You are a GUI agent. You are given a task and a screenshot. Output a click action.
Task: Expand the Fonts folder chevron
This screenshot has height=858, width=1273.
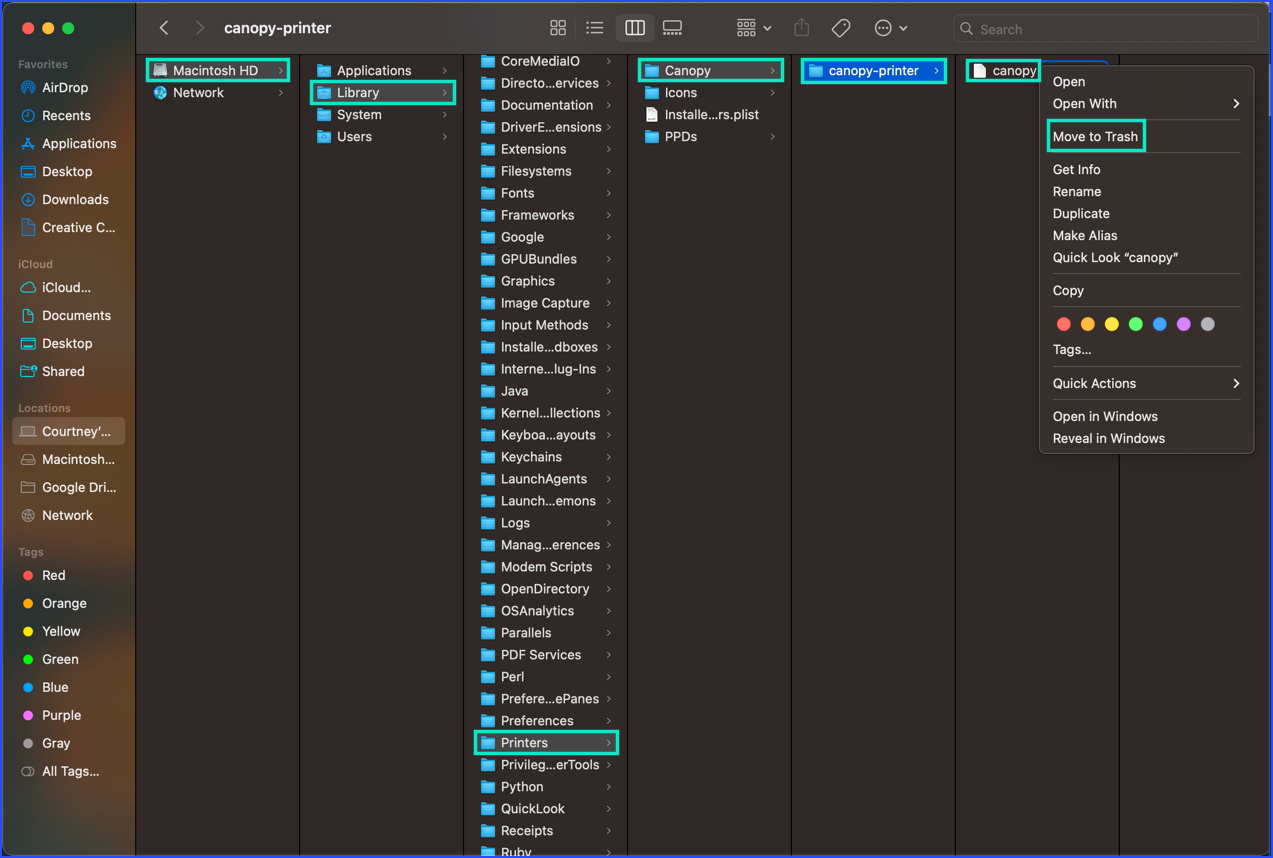click(x=608, y=192)
